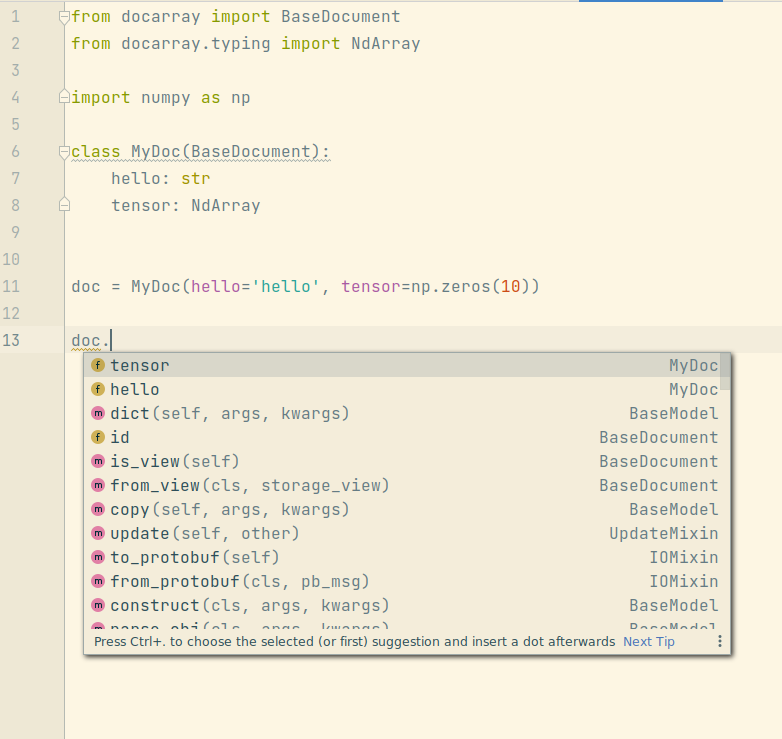This screenshot has height=739, width=782.
Task: Click the NdArray annotation on line 8
Action: tap(225, 205)
